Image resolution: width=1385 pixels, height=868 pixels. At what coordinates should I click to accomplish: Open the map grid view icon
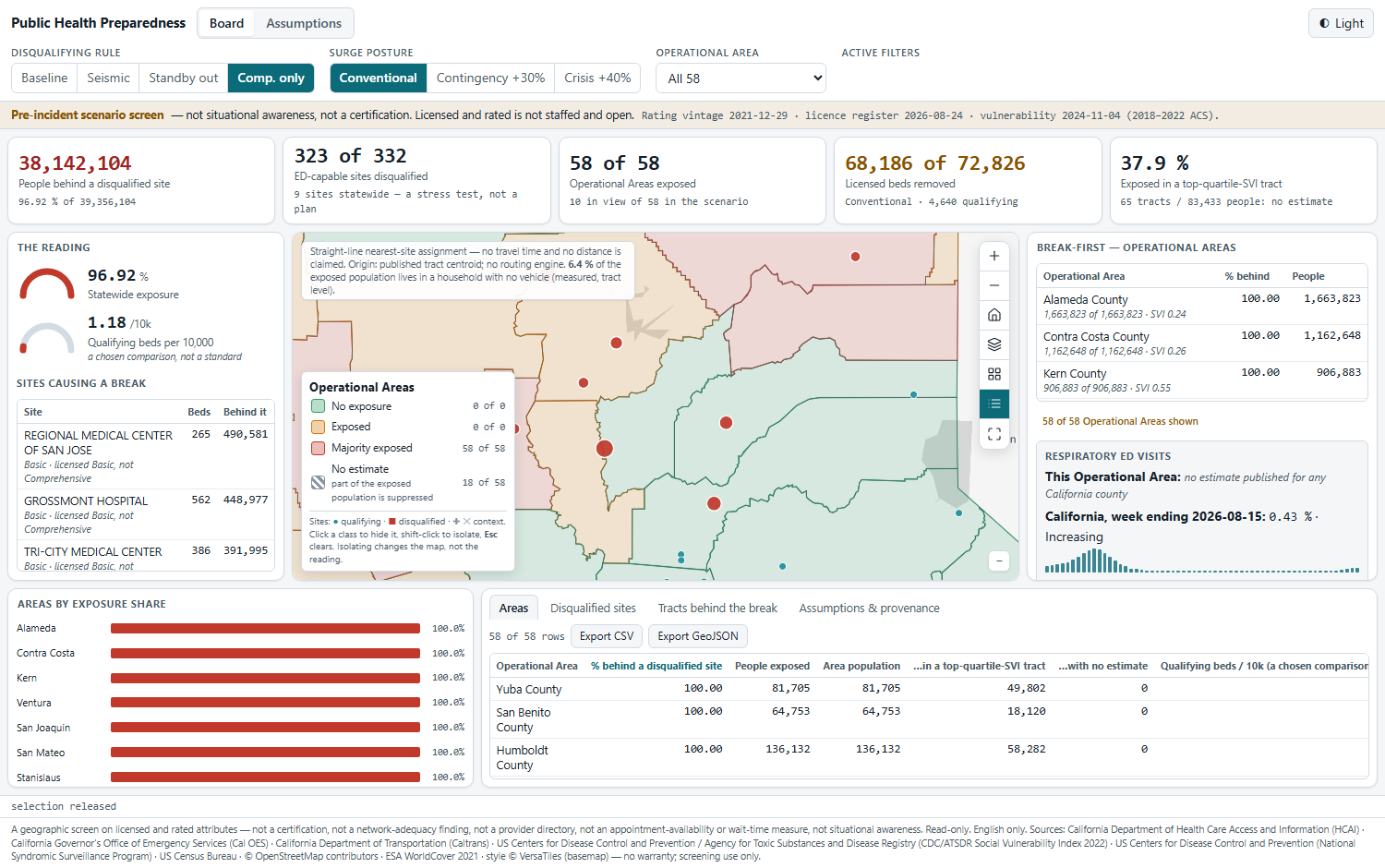click(x=994, y=374)
